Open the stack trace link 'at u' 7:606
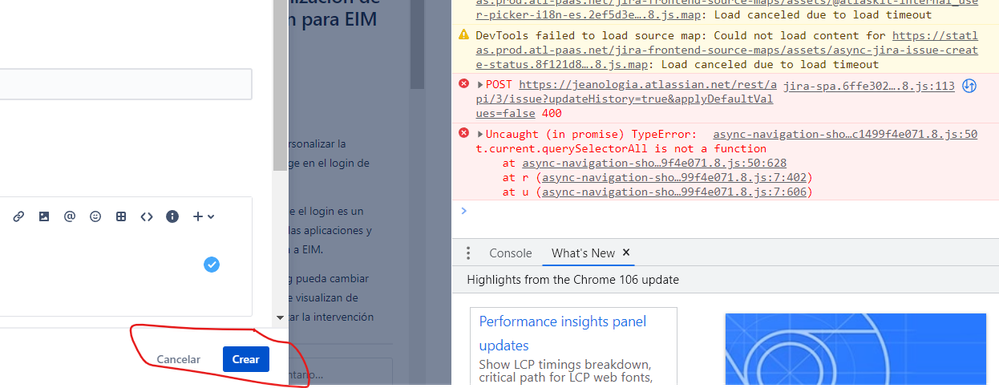The image size is (999, 388). [x=674, y=192]
